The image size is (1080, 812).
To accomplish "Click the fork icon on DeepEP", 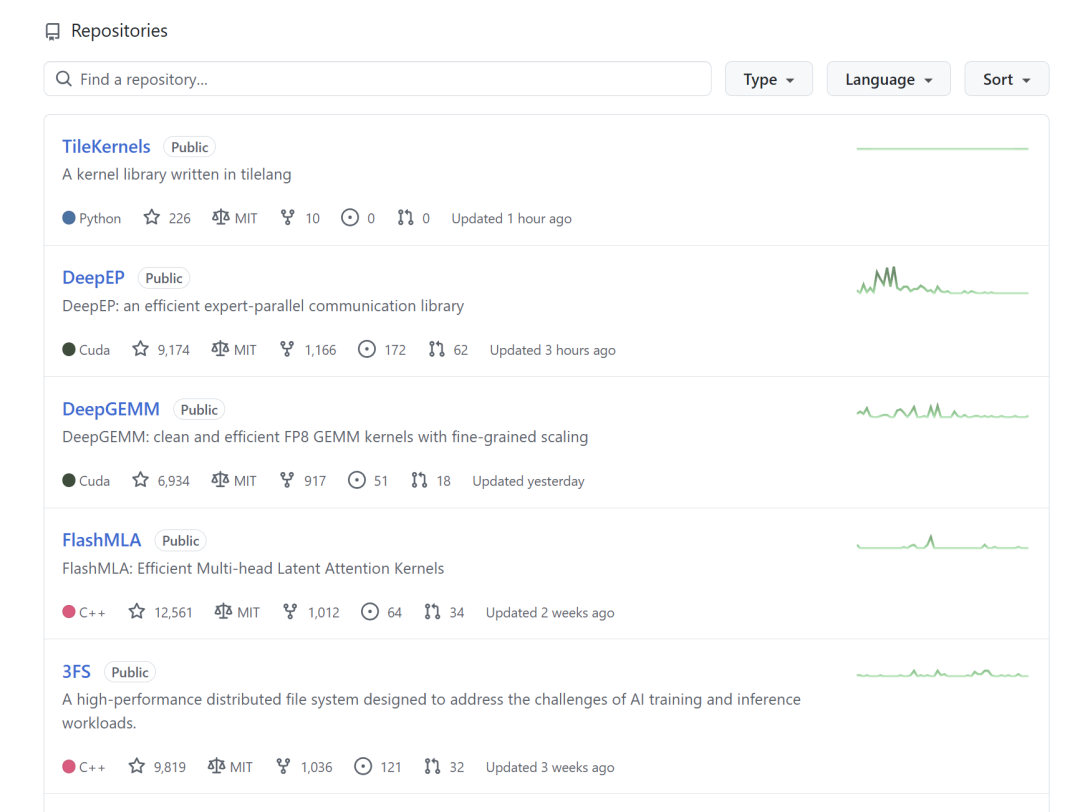I will [288, 350].
